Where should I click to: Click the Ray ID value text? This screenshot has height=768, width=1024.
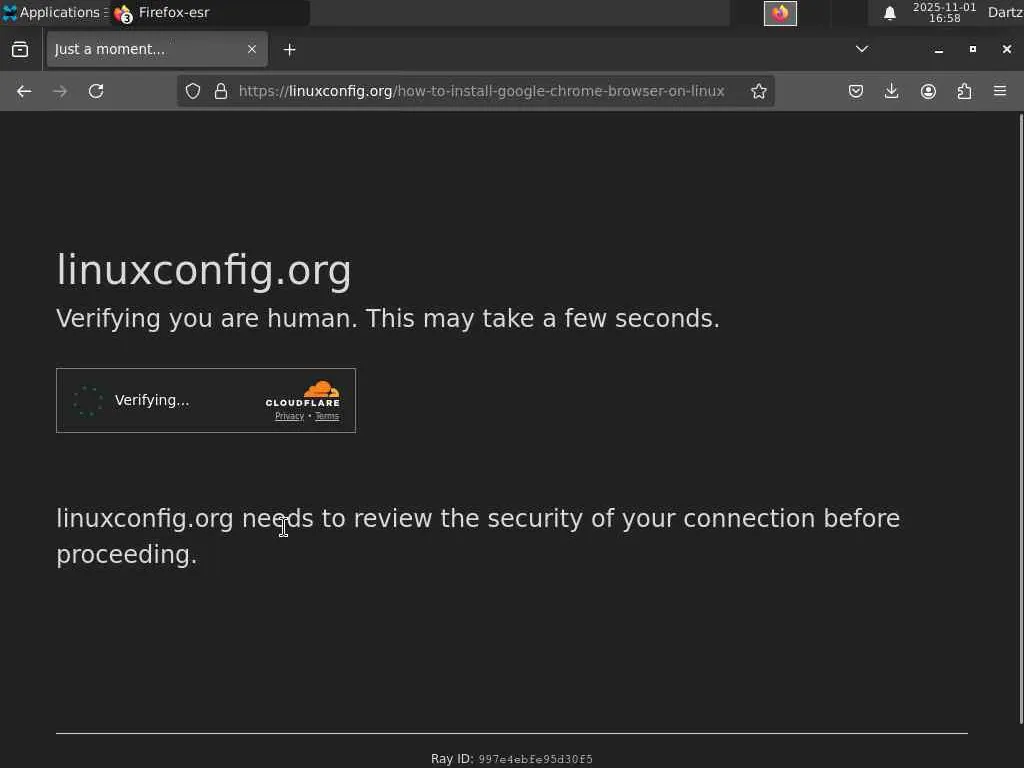coord(536,760)
